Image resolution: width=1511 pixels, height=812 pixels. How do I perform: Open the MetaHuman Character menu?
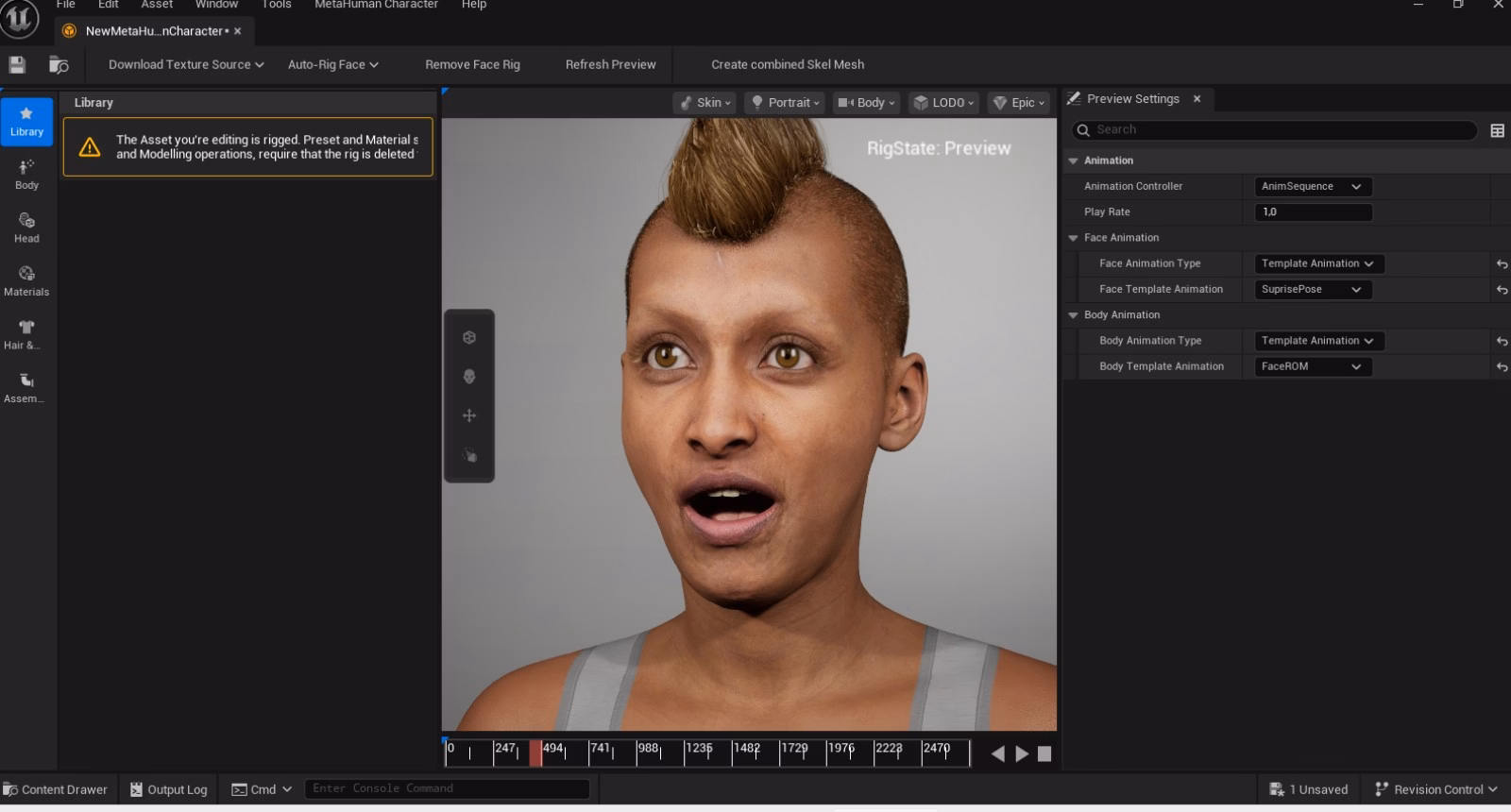tap(376, 5)
